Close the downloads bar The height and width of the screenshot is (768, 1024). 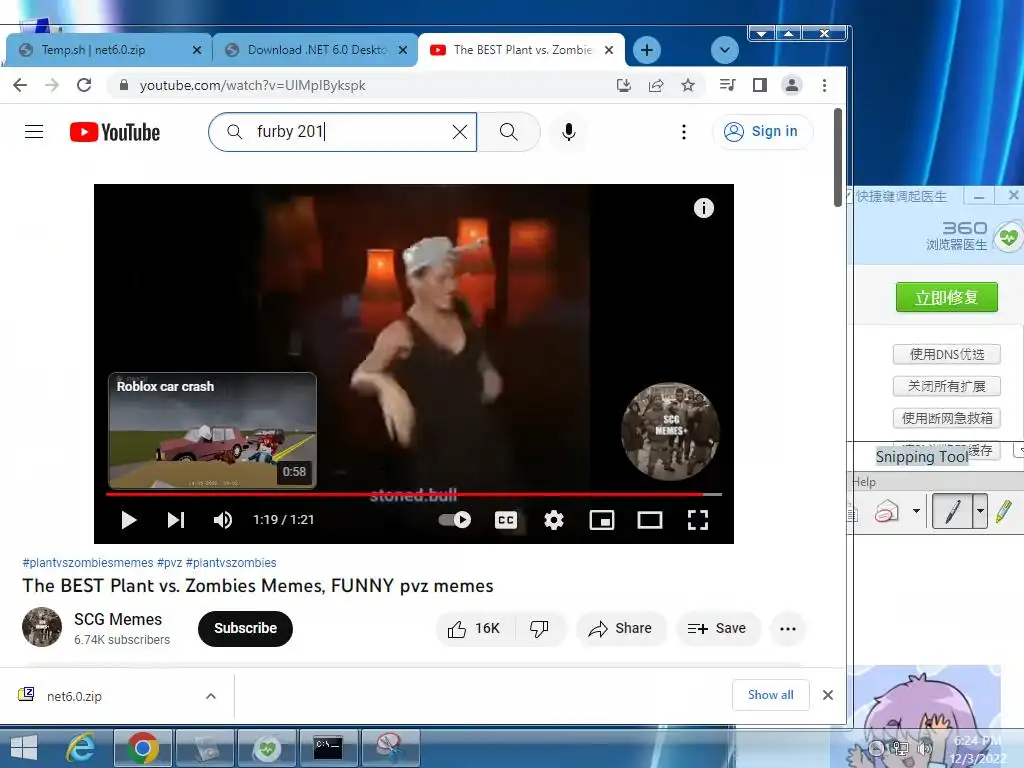click(x=827, y=695)
